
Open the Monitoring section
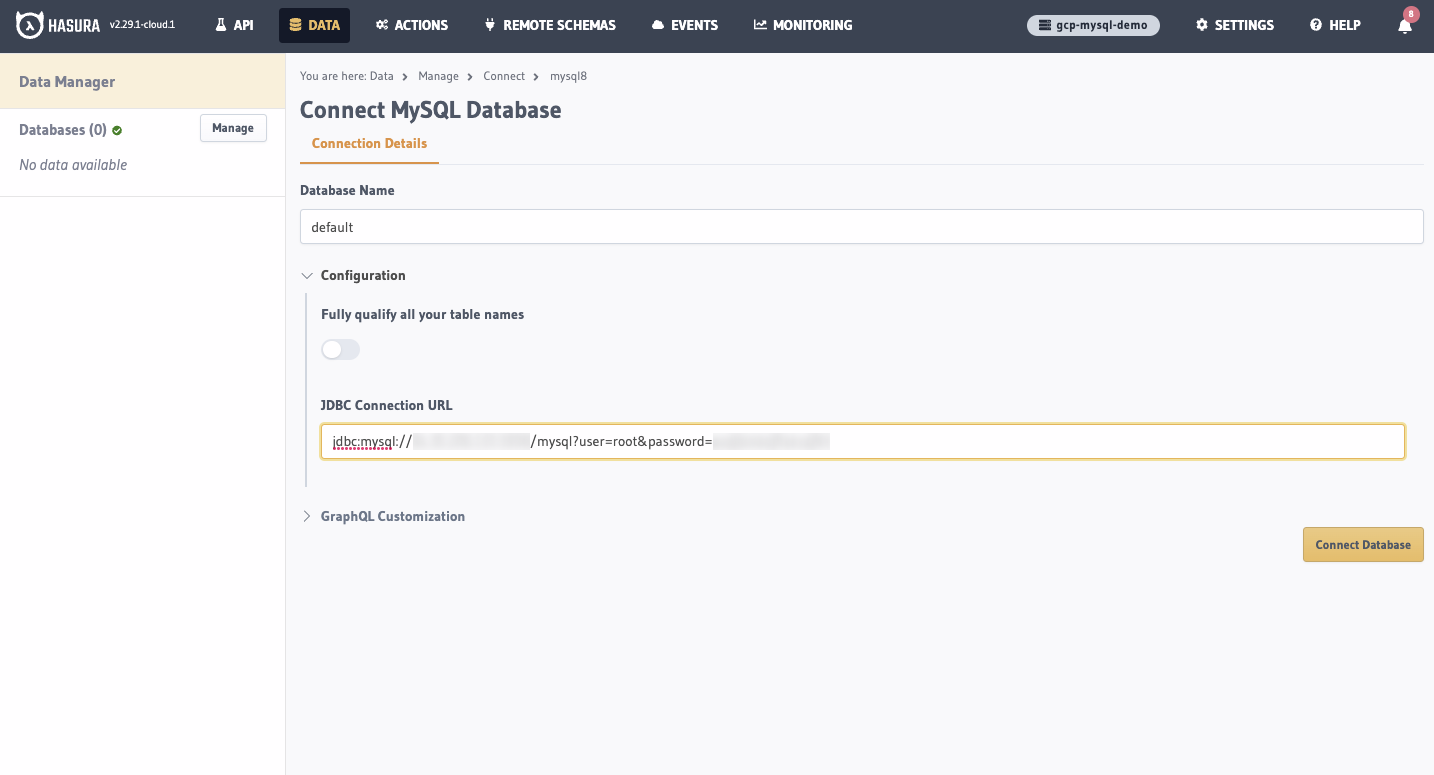click(x=803, y=25)
